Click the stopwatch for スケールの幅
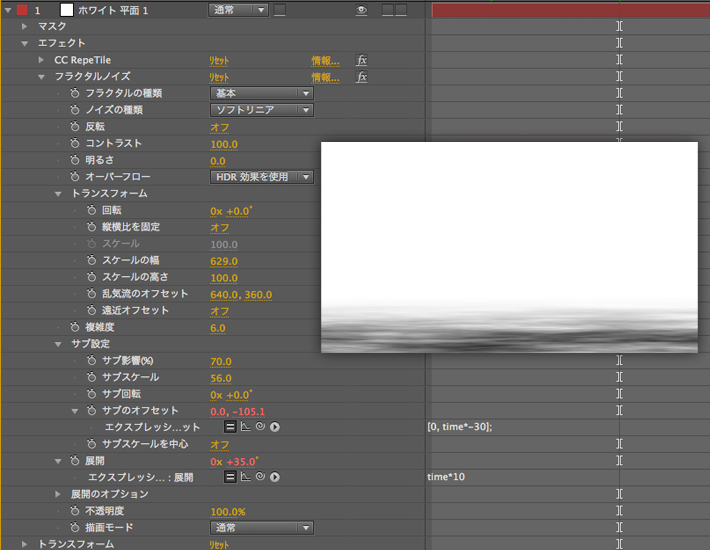Viewport: 710px width, 550px height. tap(91, 261)
